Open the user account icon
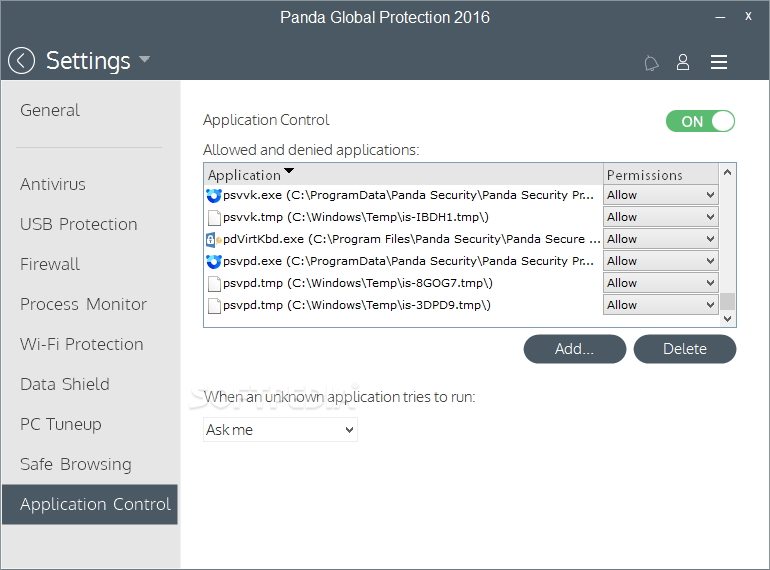 pos(683,62)
